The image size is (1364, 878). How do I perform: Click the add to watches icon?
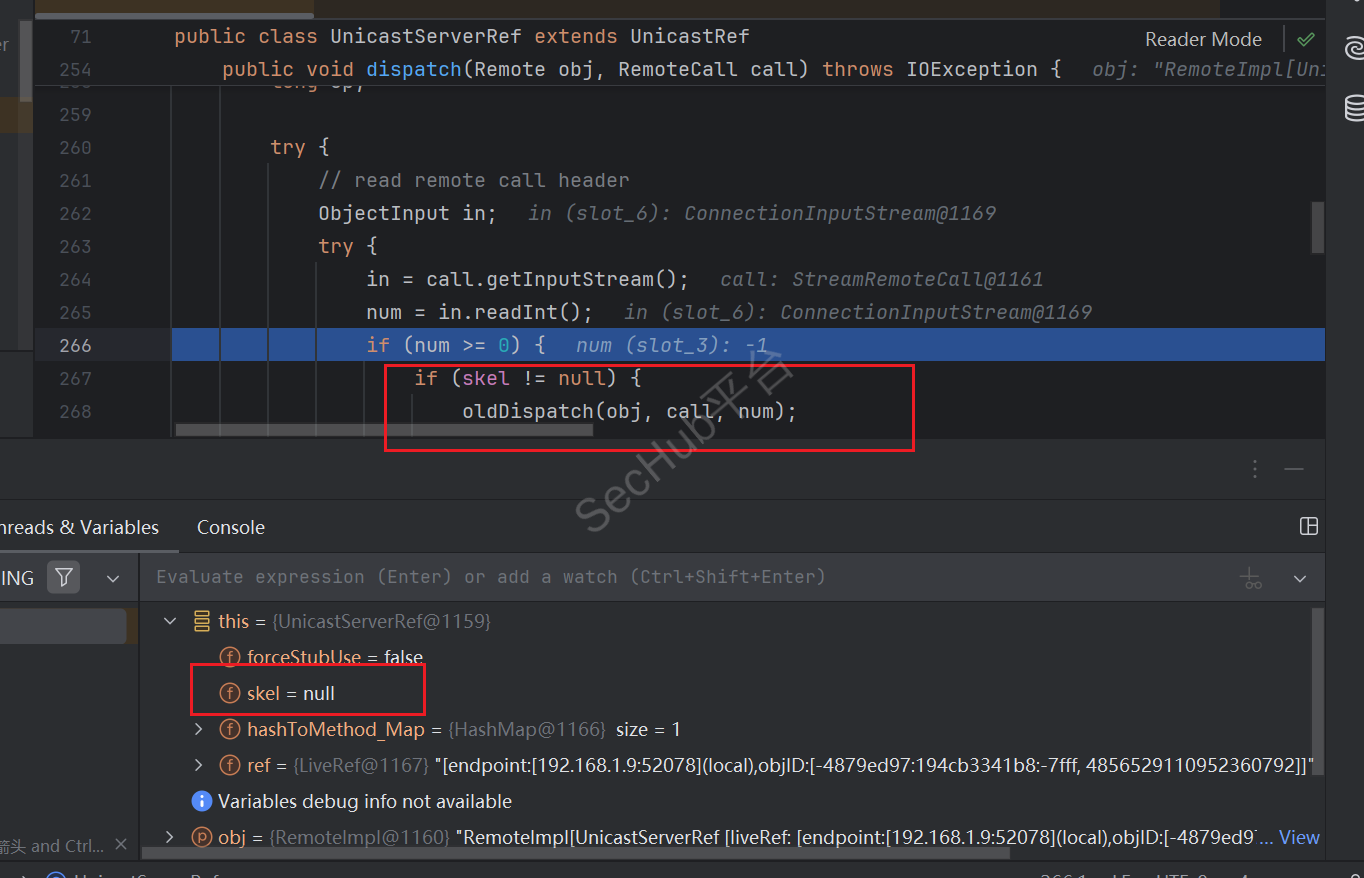1251,578
